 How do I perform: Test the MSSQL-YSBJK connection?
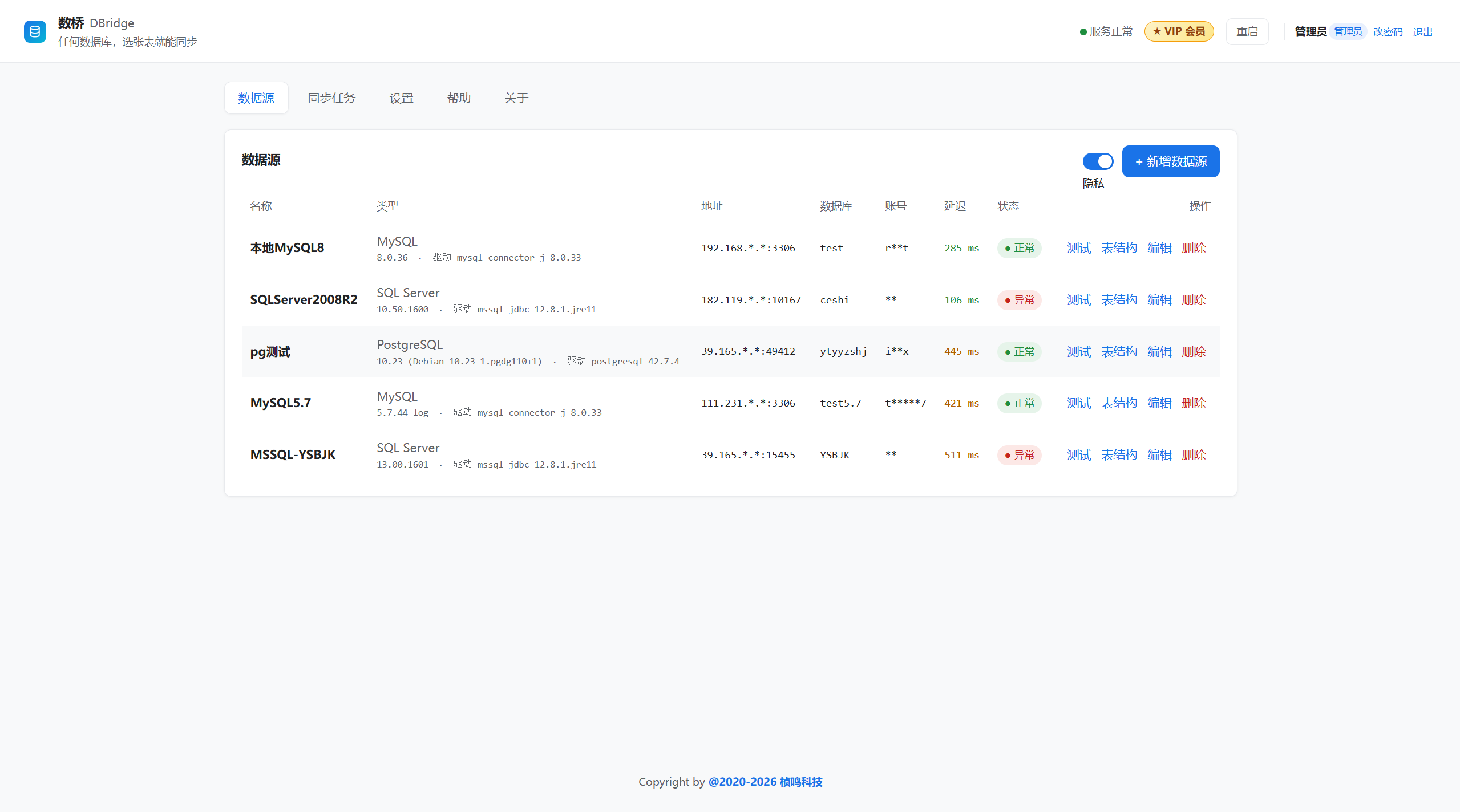point(1079,455)
